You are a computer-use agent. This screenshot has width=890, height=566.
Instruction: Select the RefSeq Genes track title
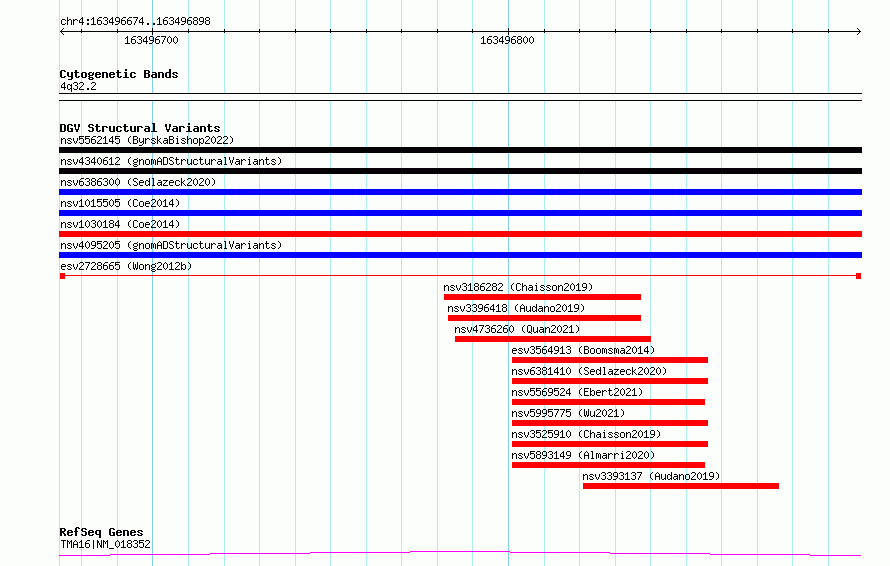(x=101, y=532)
